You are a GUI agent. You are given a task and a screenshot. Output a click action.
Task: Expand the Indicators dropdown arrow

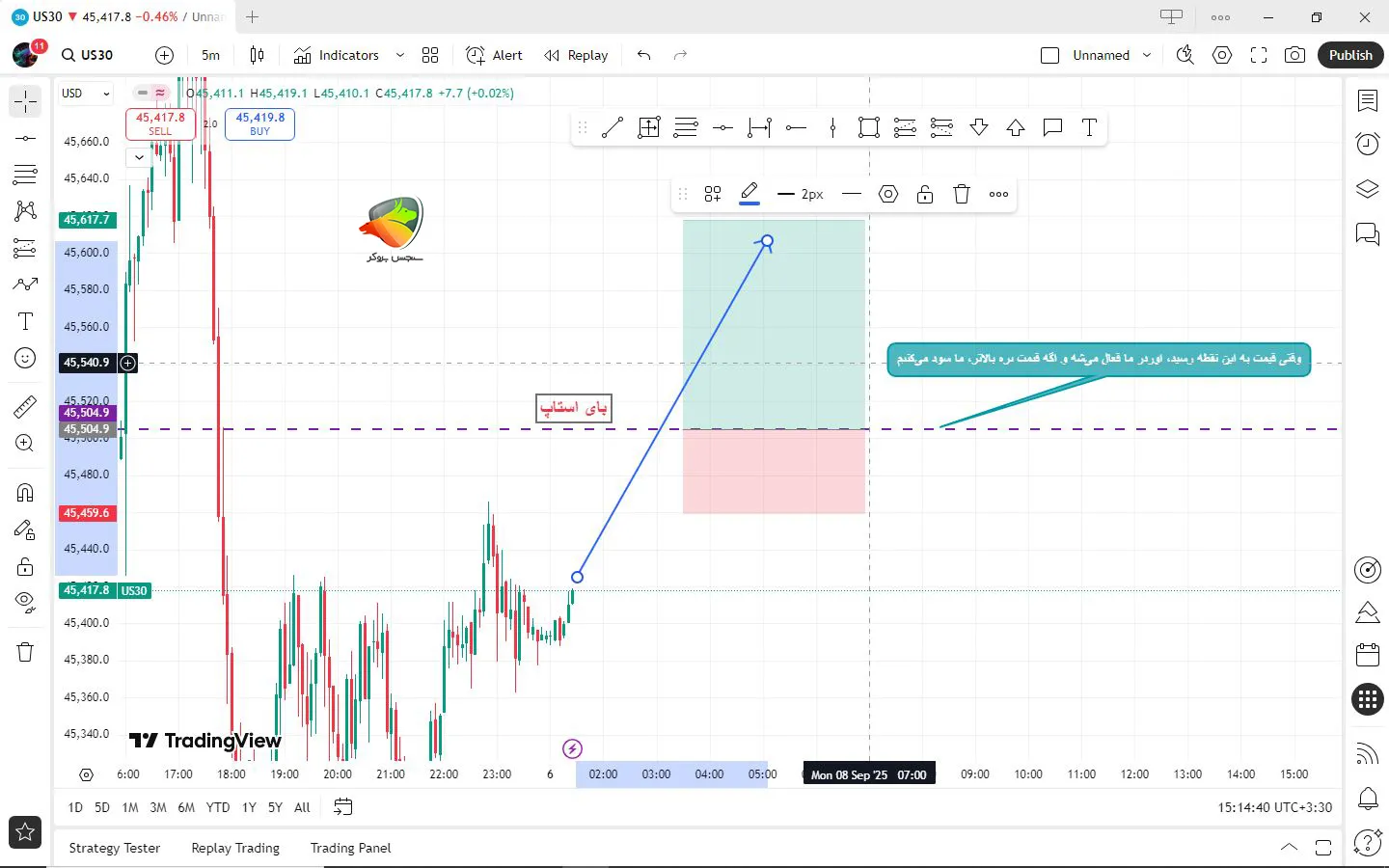[x=399, y=55]
